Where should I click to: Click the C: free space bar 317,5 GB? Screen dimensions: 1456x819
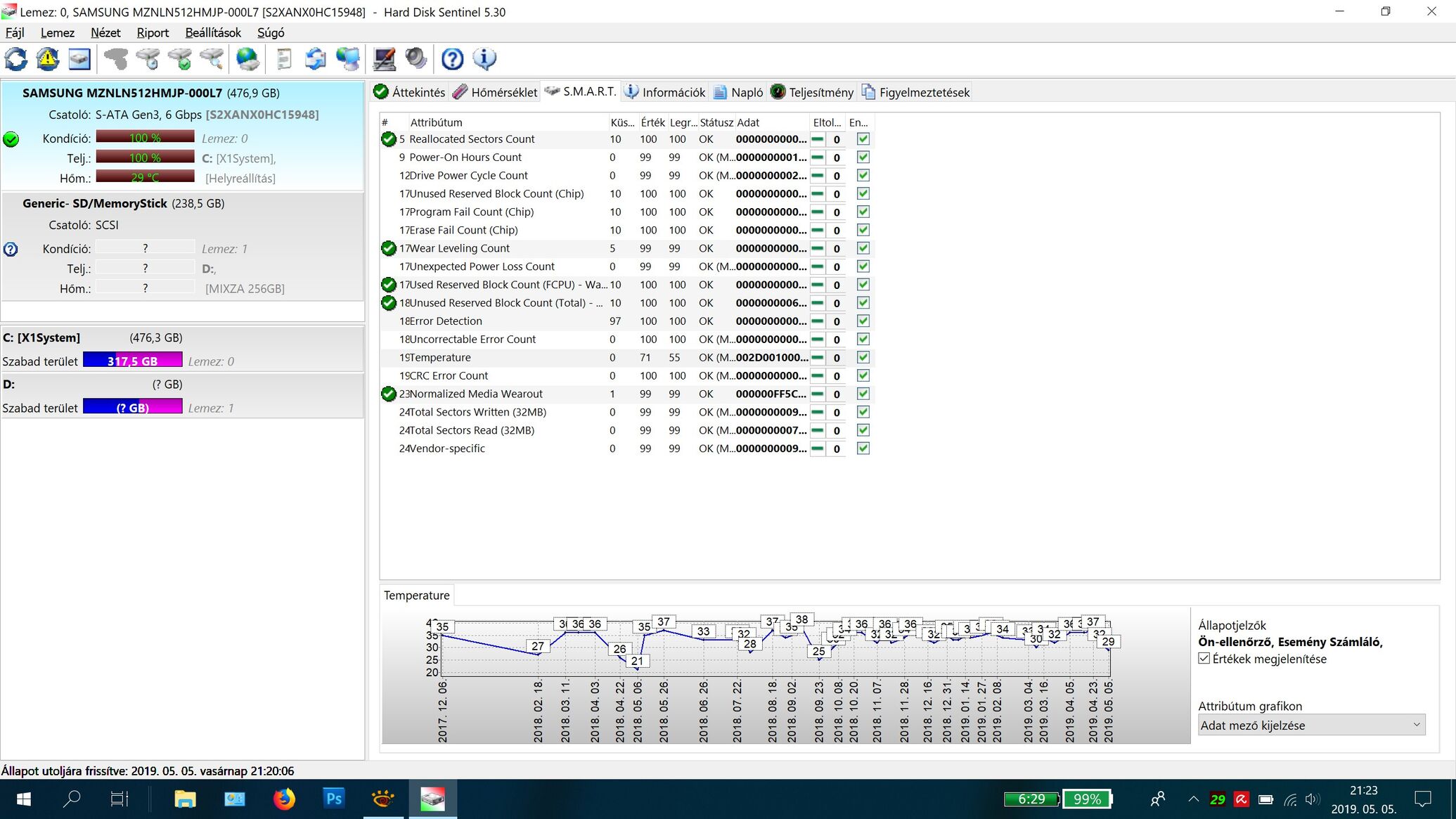(x=133, y=361)
